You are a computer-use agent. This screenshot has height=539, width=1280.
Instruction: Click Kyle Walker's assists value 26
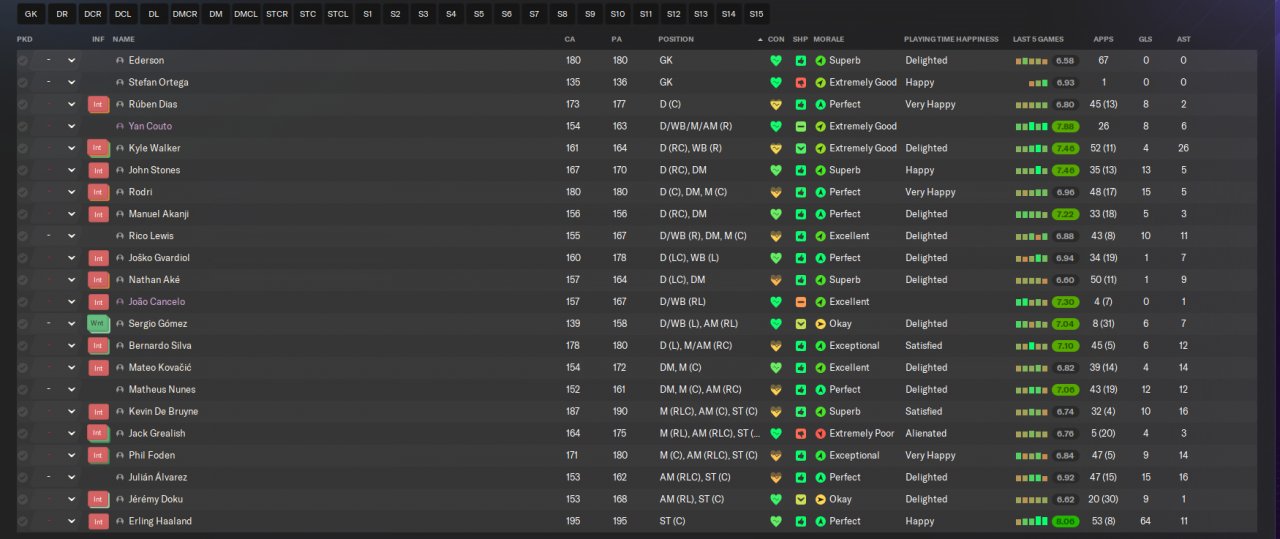click(x=1183, y=148)
